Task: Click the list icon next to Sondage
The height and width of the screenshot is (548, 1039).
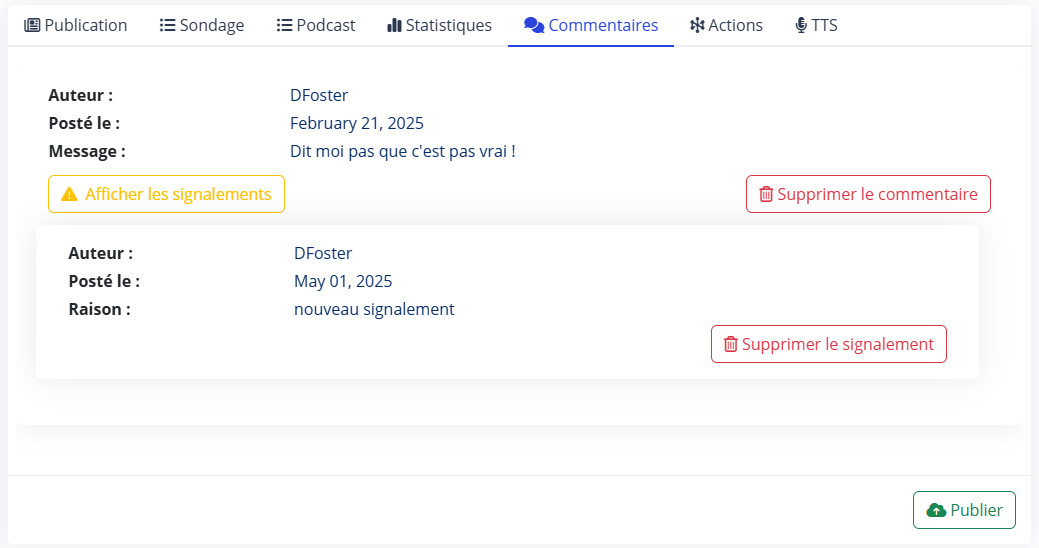Action: [x=168, y=25]
